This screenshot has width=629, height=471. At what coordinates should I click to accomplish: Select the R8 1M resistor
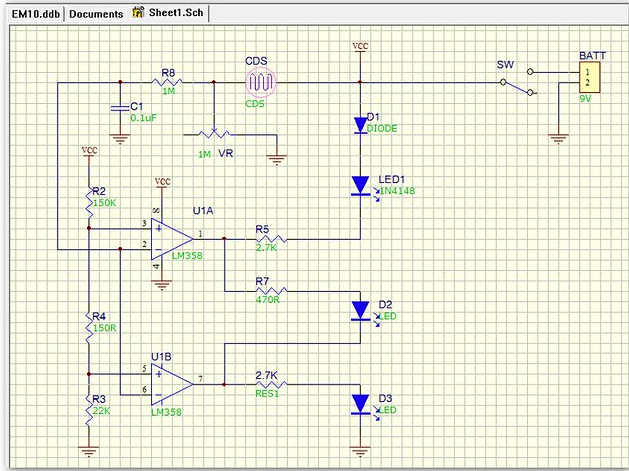[x=167, y=82]
